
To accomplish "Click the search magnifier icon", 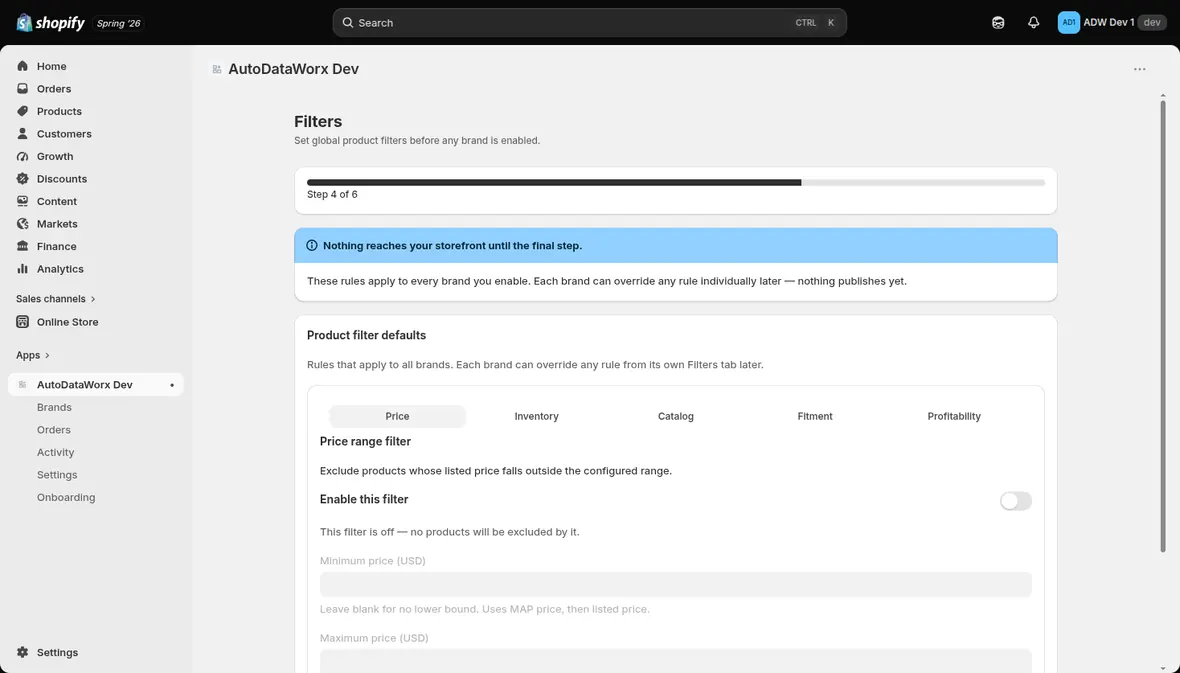I will [x=348, y=23].
